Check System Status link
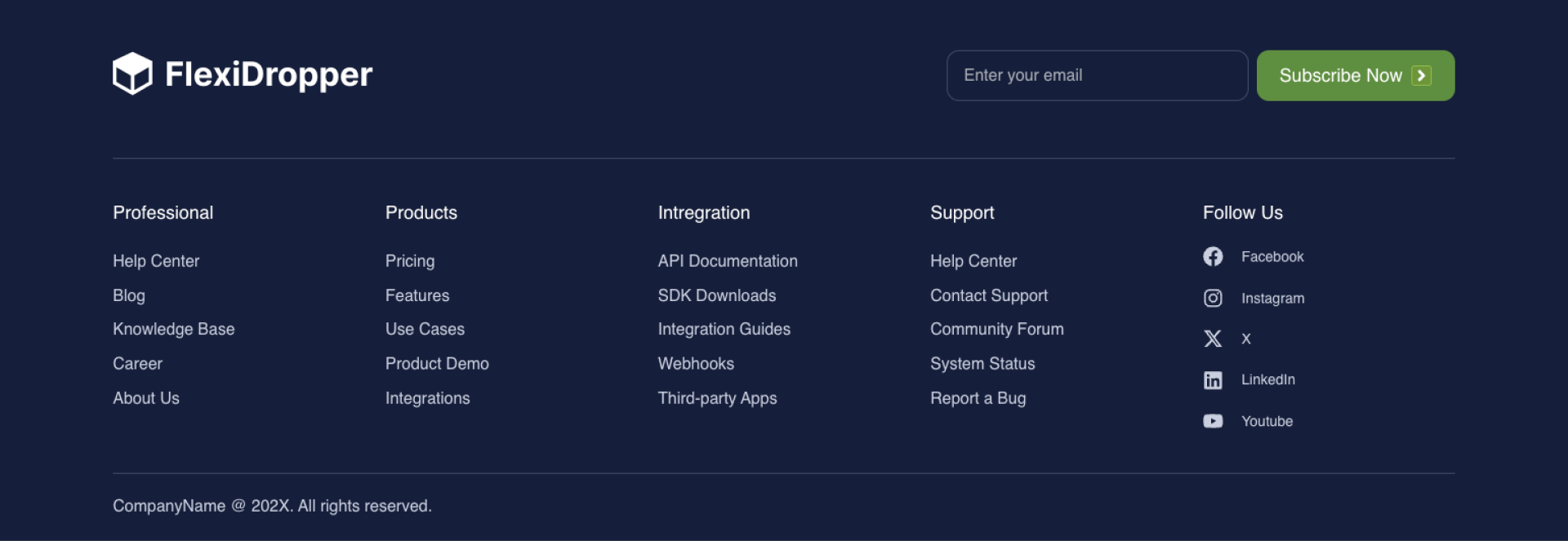The height and width of the screenshot is (541, 1568). pos(982,364)
